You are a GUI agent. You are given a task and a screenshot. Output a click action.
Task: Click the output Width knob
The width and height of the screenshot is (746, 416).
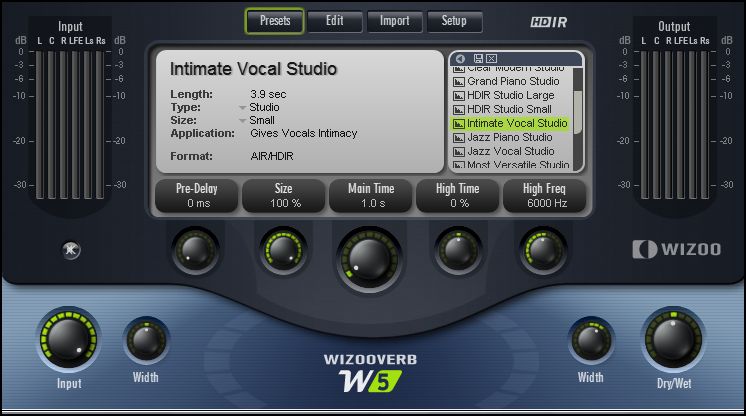click(591, 341)
